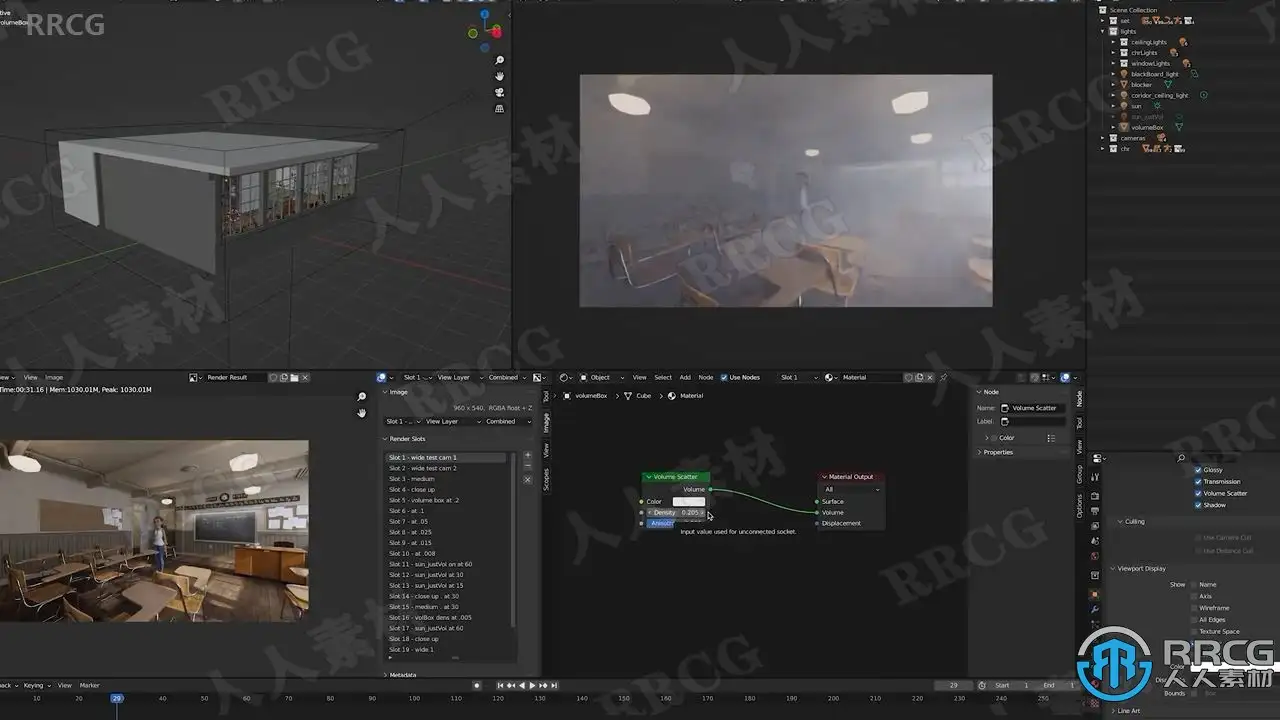Expand the cameras collection
The width and height of the screenshot is (1280, 720).
1103,138
